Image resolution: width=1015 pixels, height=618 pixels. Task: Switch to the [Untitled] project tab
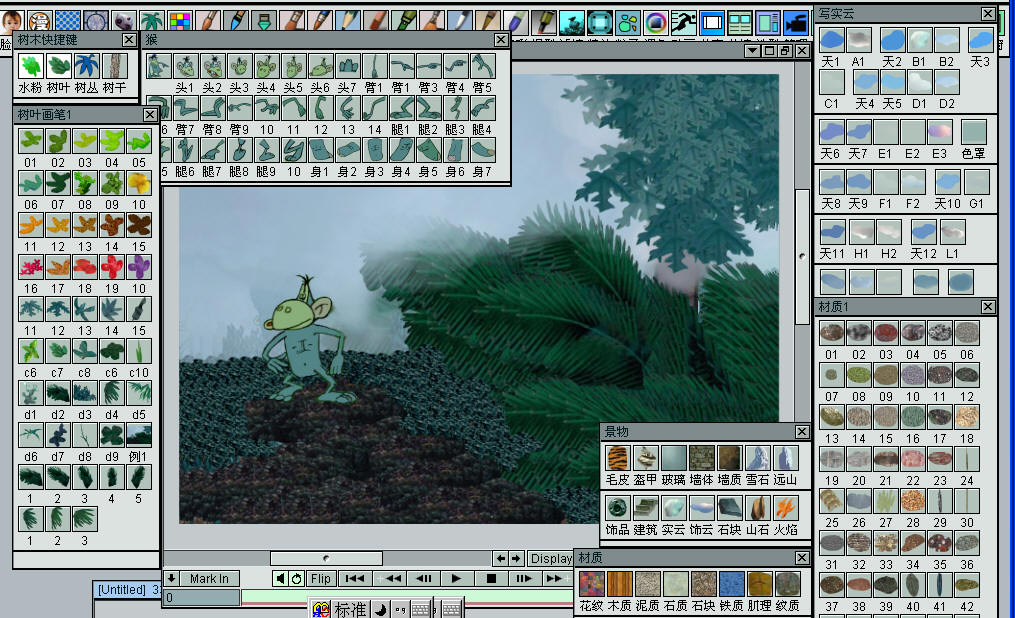point(122,590)
